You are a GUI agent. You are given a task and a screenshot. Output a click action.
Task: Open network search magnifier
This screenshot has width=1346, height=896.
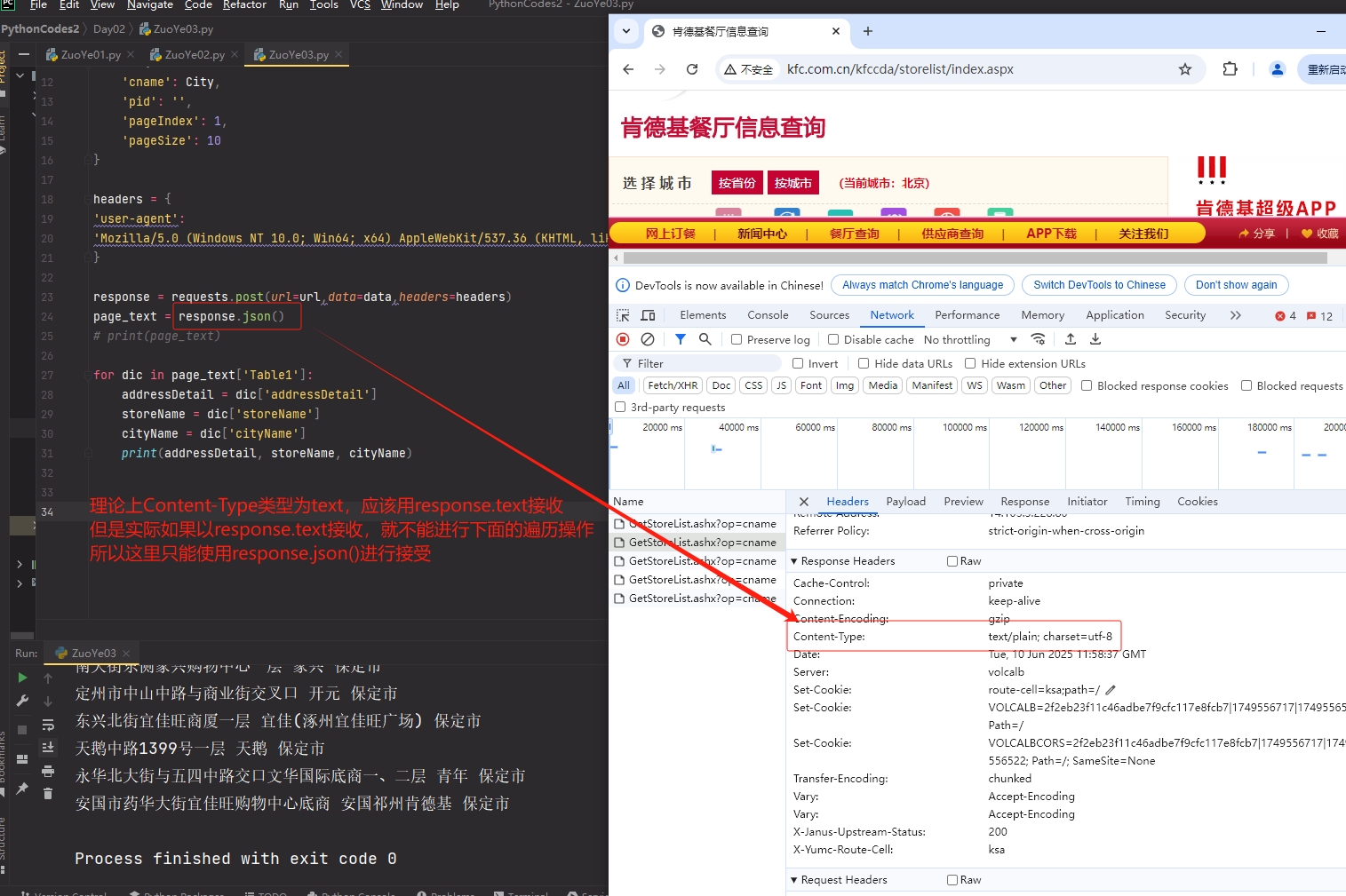(x=705, y=339)
